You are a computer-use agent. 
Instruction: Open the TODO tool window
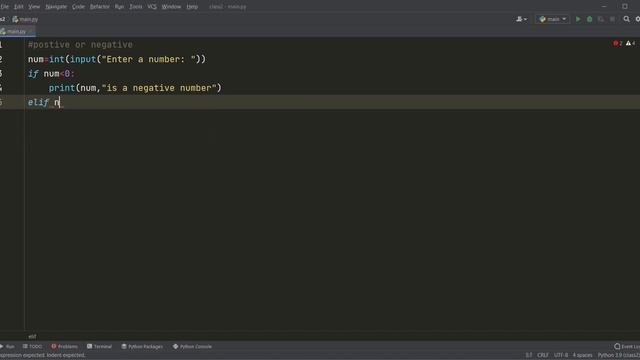(32, 347)
